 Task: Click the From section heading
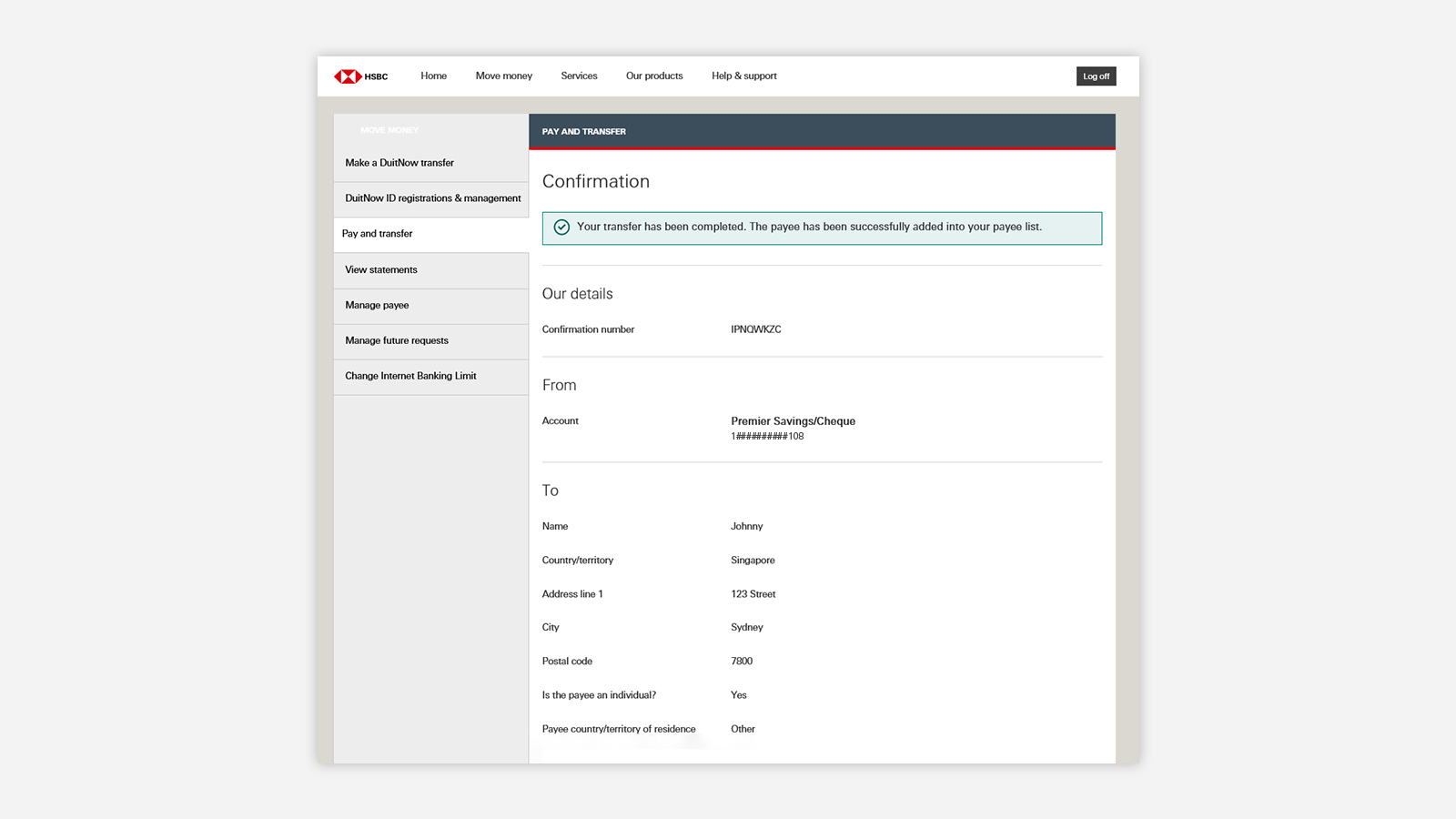pyautogui.click(x=559, y=385)
